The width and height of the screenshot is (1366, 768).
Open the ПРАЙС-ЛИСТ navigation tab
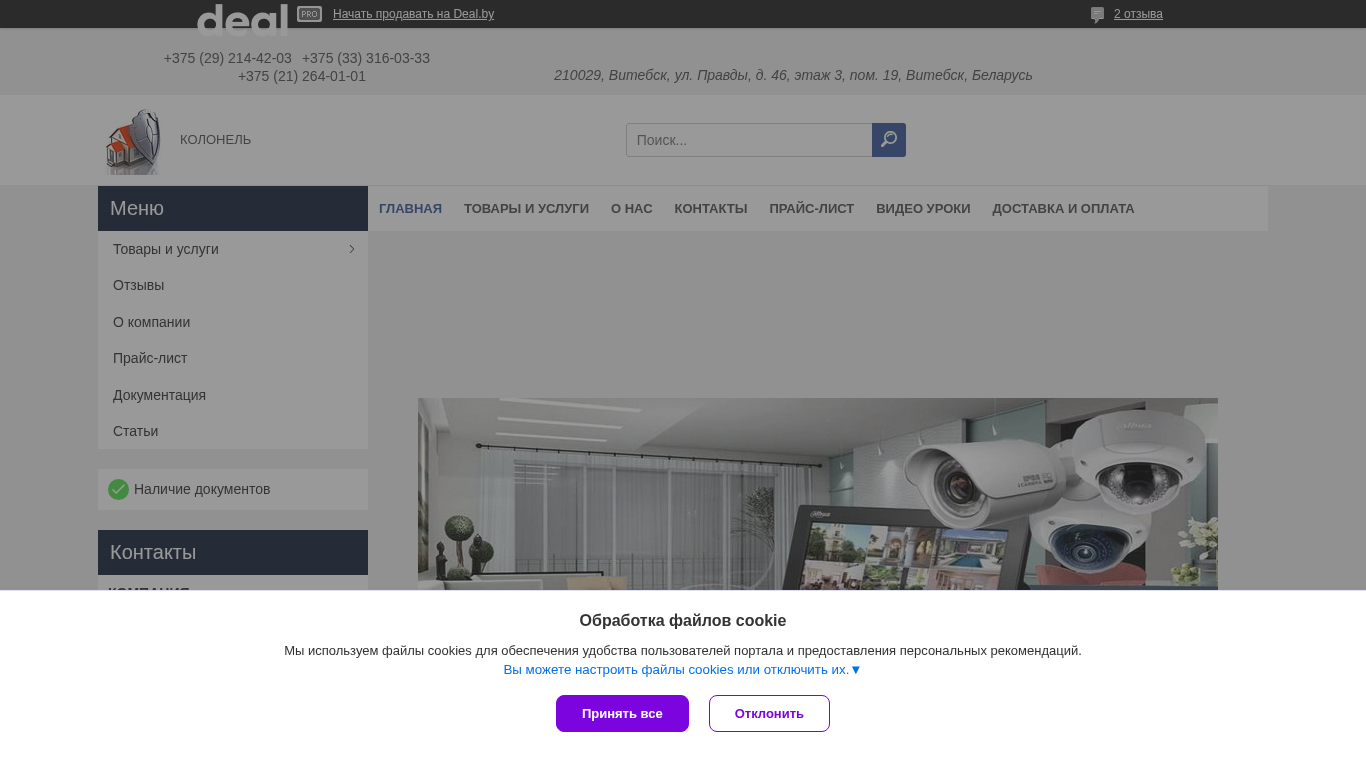pyautogui.click(x=812, y=209)
